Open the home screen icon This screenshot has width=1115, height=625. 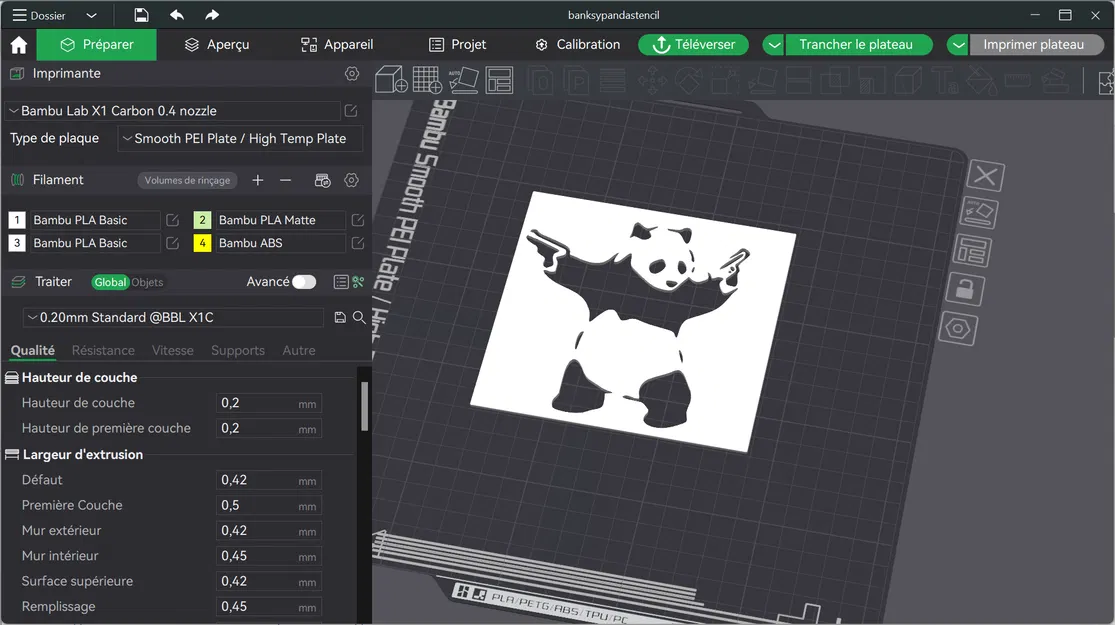click(x=18, y=45)
